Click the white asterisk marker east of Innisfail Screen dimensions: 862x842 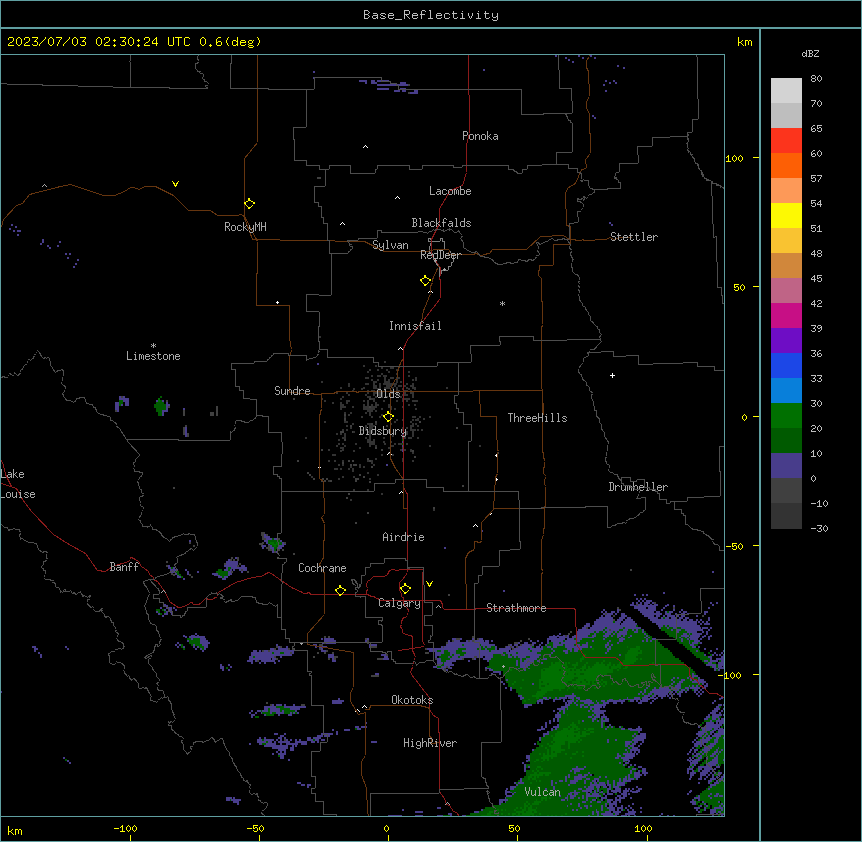coord(502,303)
